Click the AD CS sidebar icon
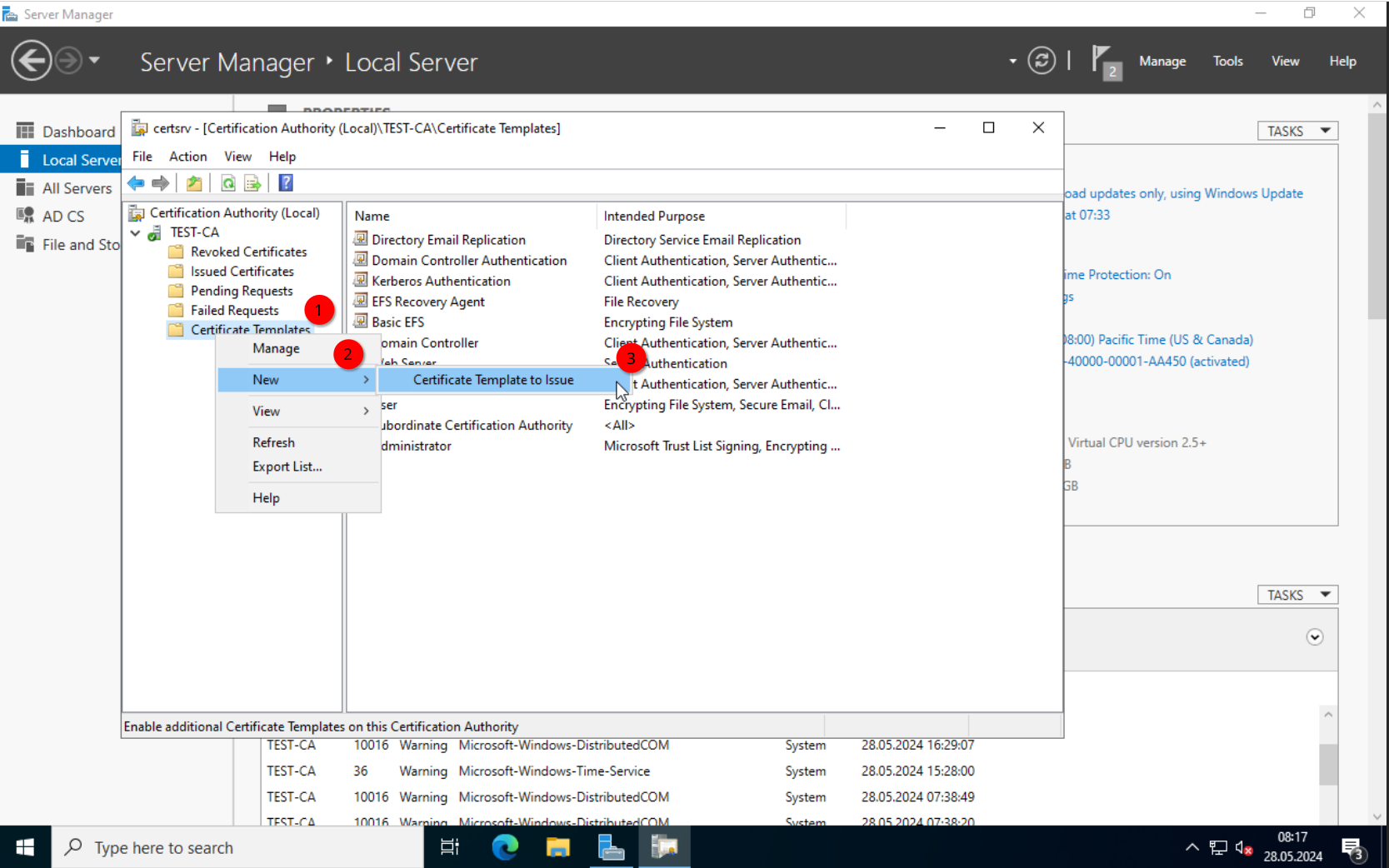This screenshot has height=868, width=1389. point(26,216)
